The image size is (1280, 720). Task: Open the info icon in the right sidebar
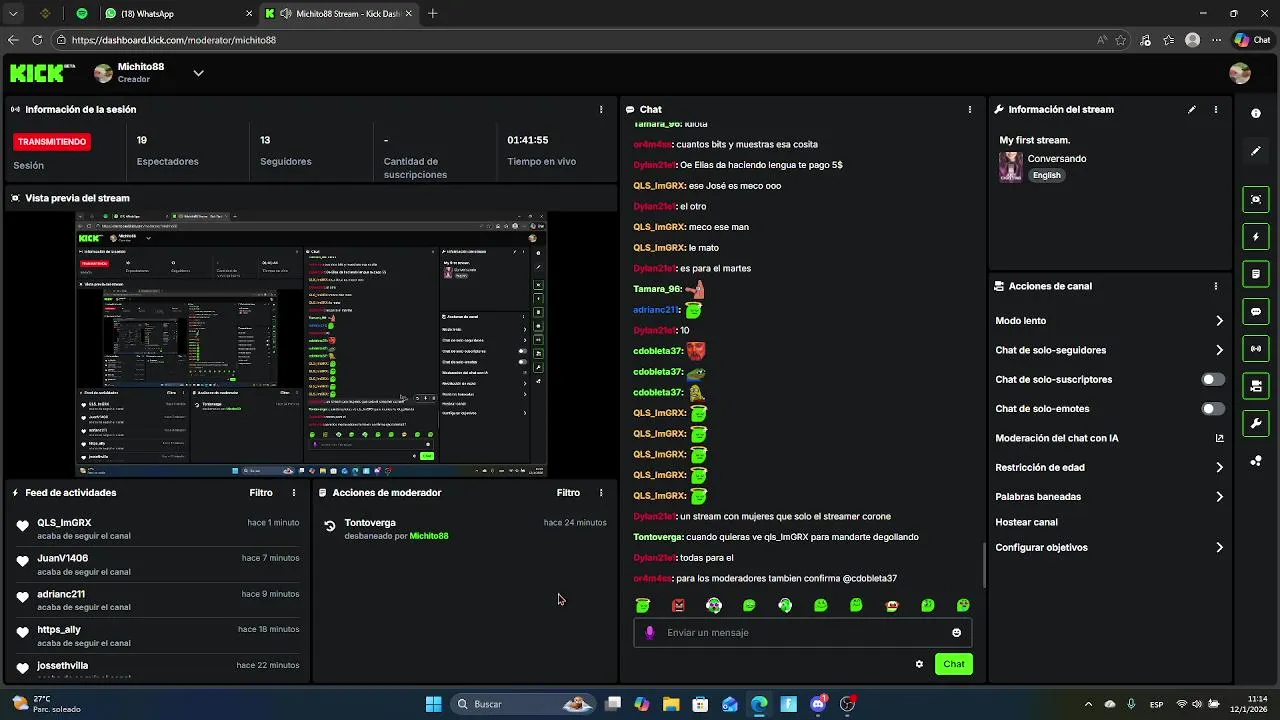click(1256, 114)
